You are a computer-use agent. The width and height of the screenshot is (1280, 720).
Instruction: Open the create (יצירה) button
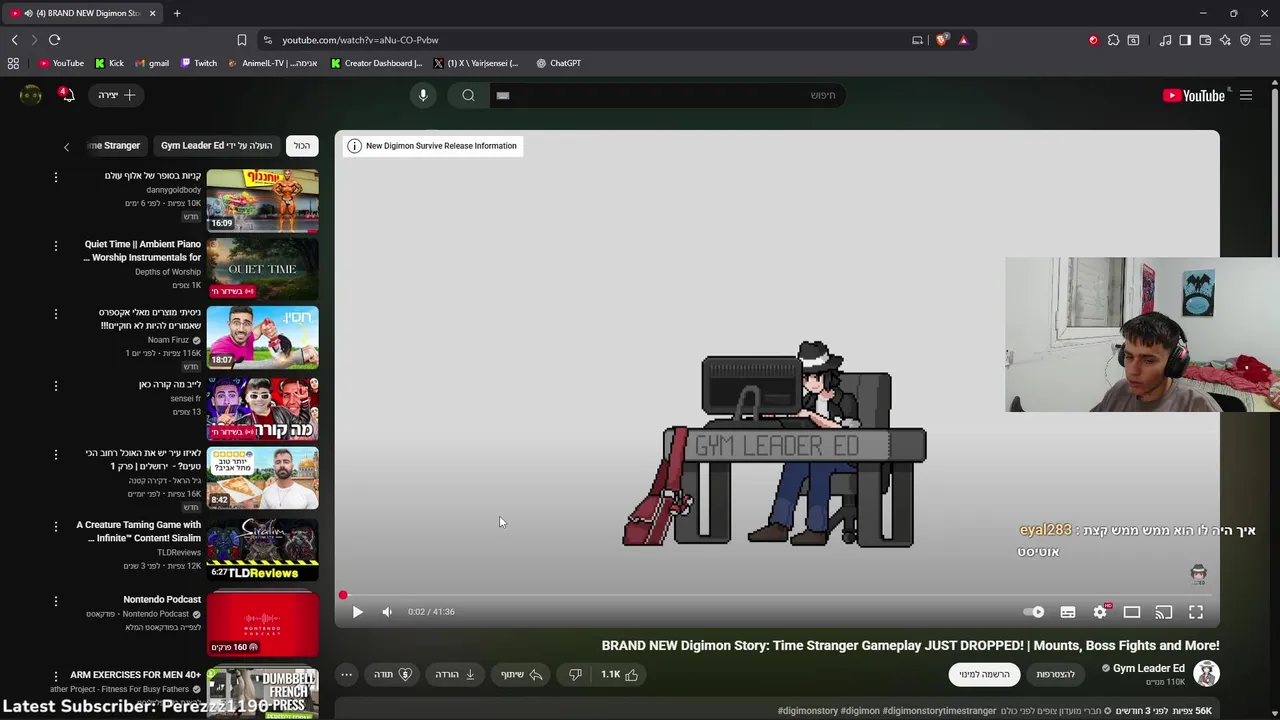click(117, 95)
